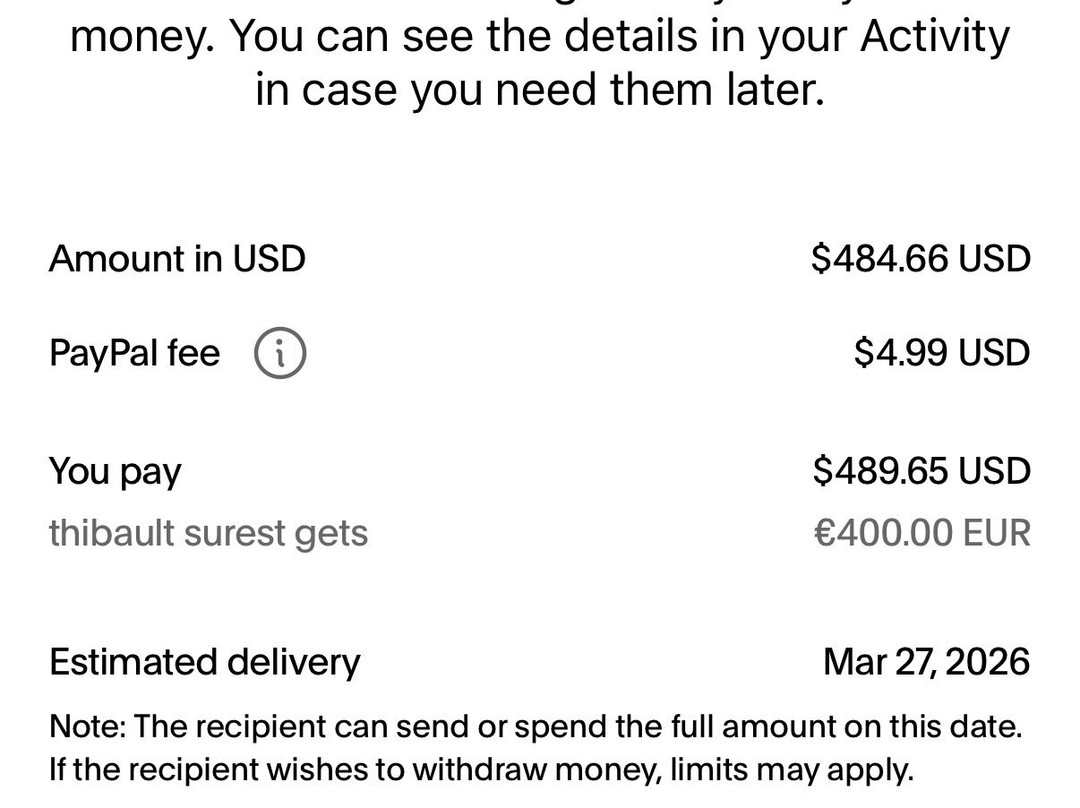Click the You pay label

click(115, 471)
